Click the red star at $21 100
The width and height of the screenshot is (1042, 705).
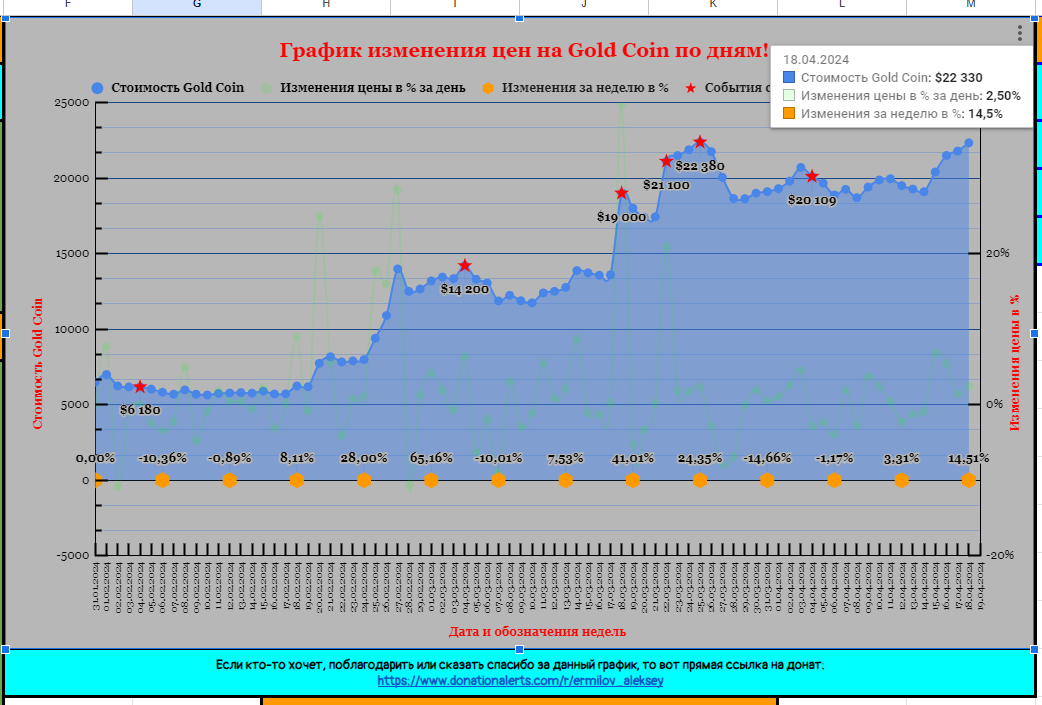[666, 161]
